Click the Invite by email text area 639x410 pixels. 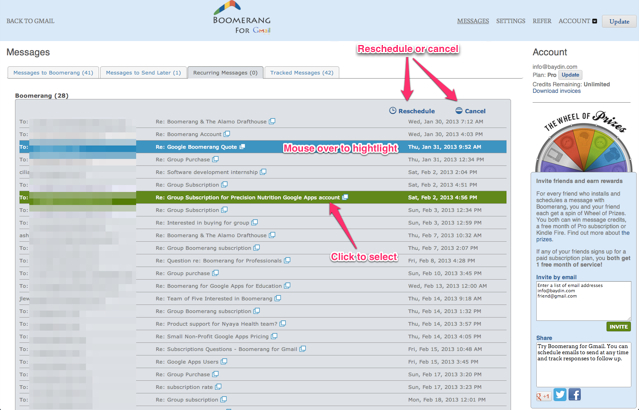pos(584,301)
